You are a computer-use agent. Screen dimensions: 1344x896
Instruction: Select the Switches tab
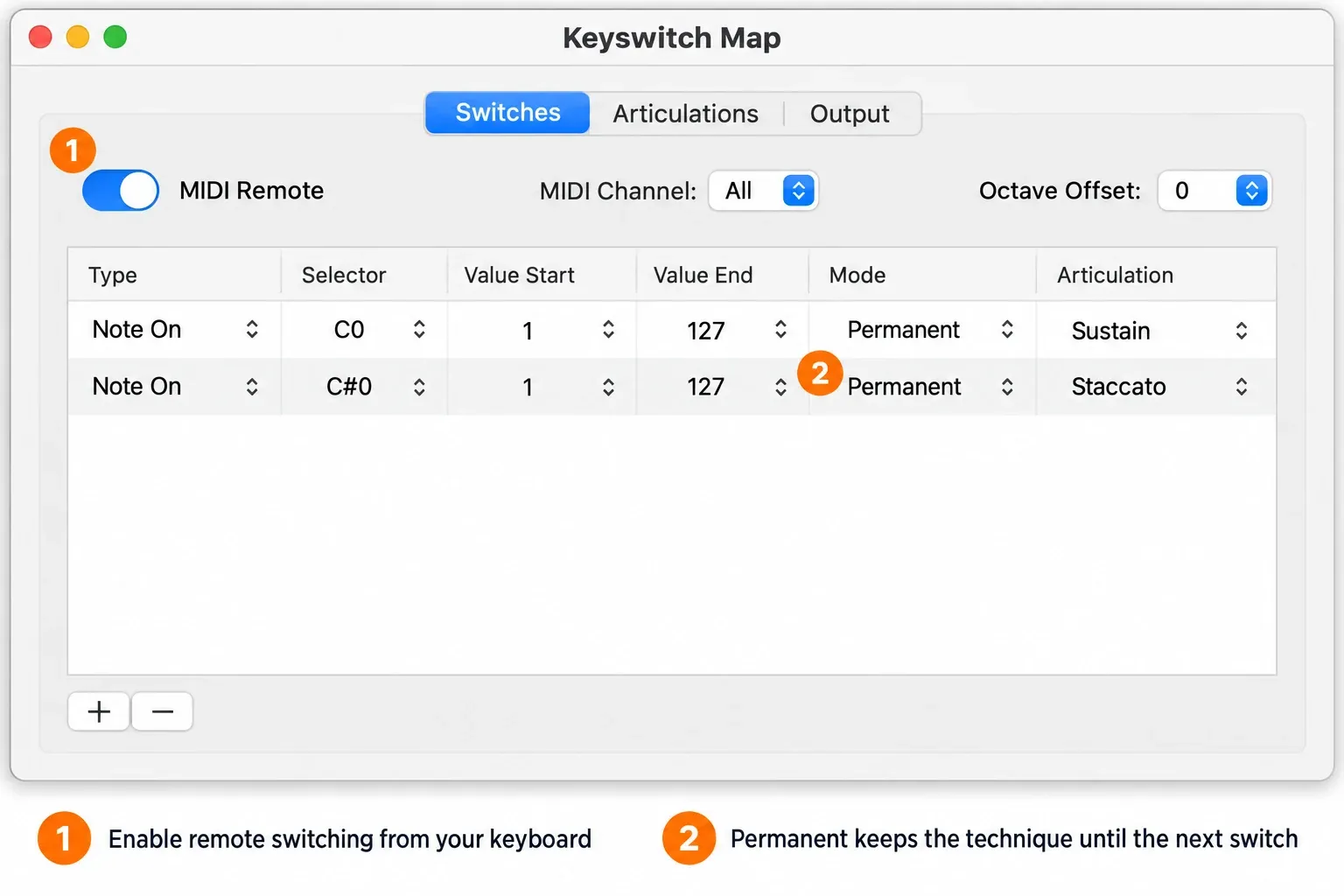coord(507,113)
